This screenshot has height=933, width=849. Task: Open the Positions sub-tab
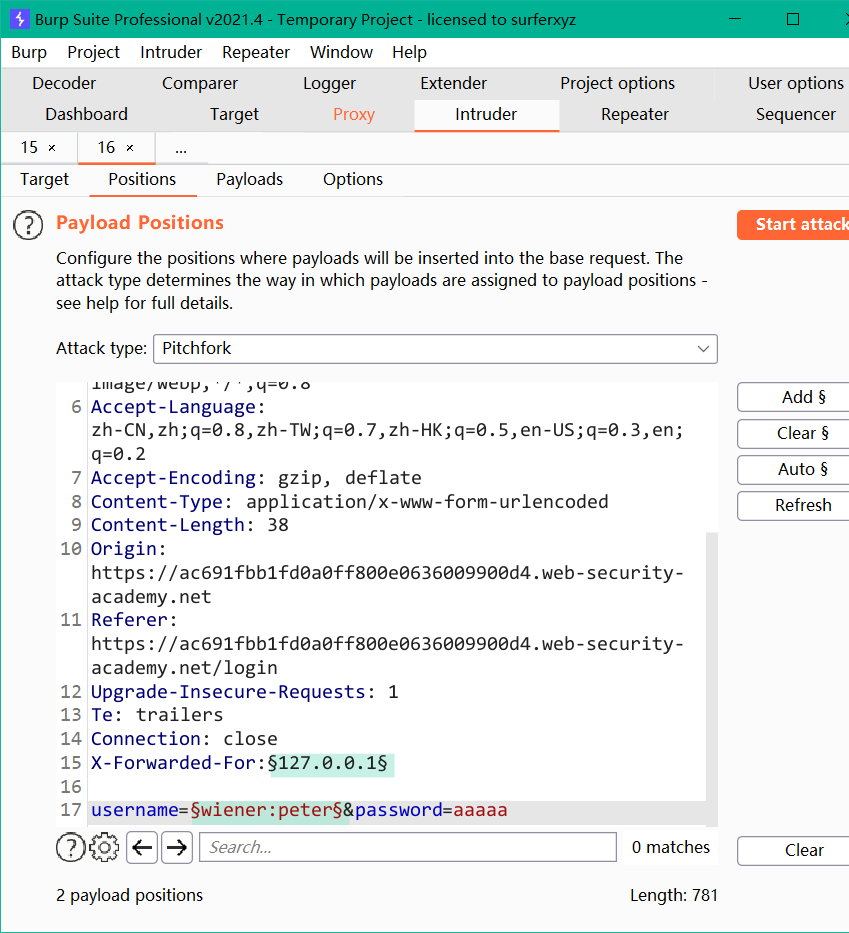142,180
